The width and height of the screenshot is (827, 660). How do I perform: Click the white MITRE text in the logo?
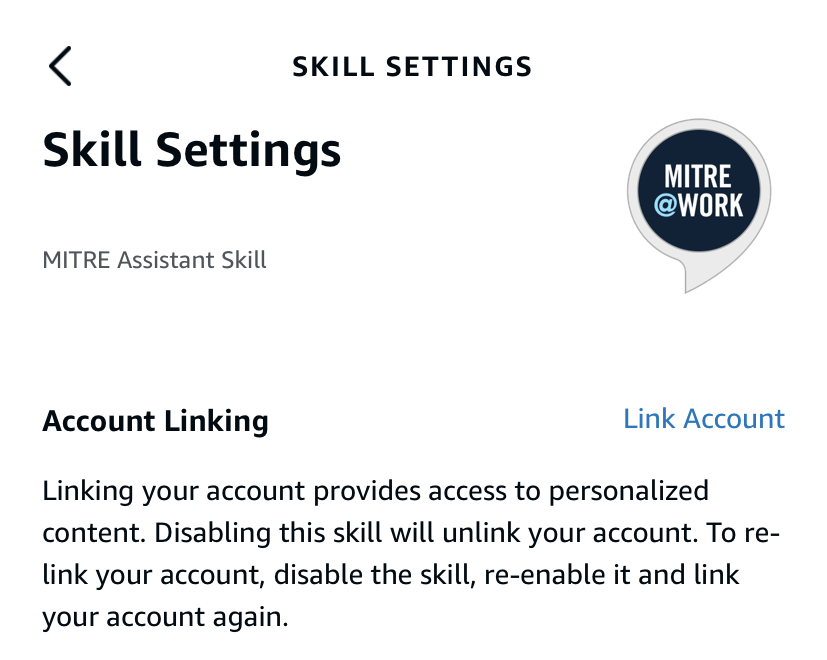(699, 177)
